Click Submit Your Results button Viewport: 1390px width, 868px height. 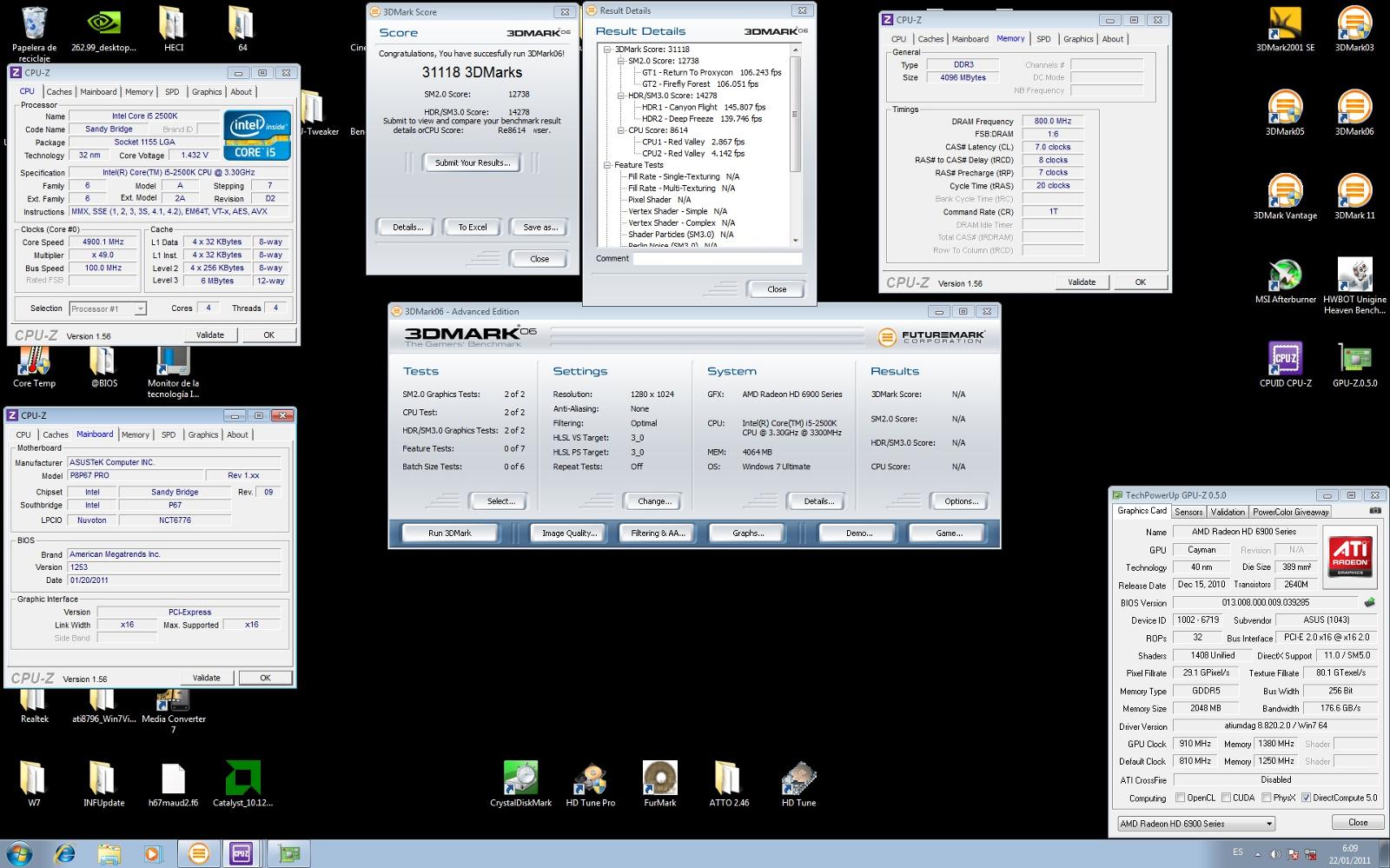pyautogui.click(x=472, y=162)
